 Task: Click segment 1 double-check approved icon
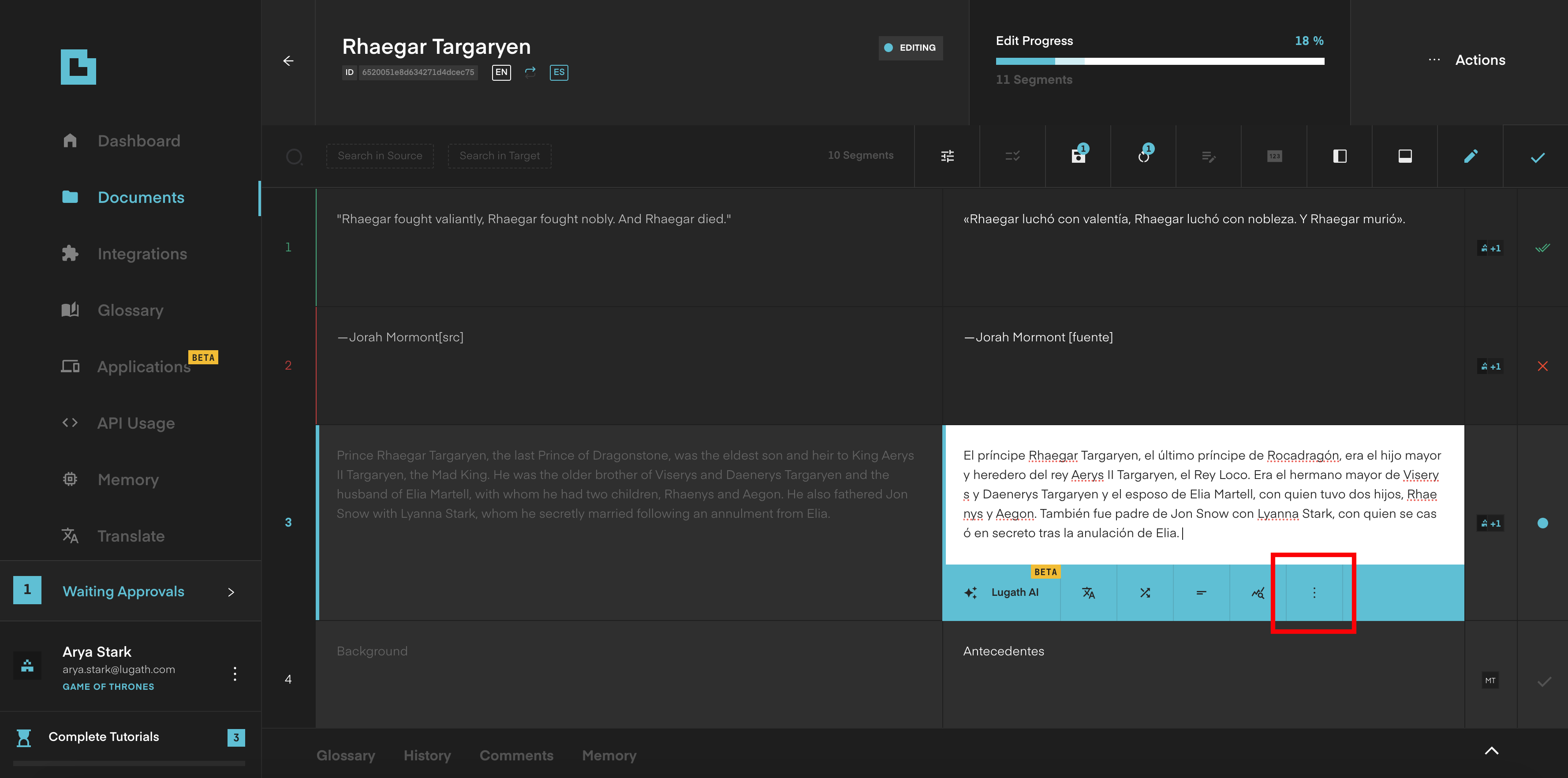(x=1542, y=248)
